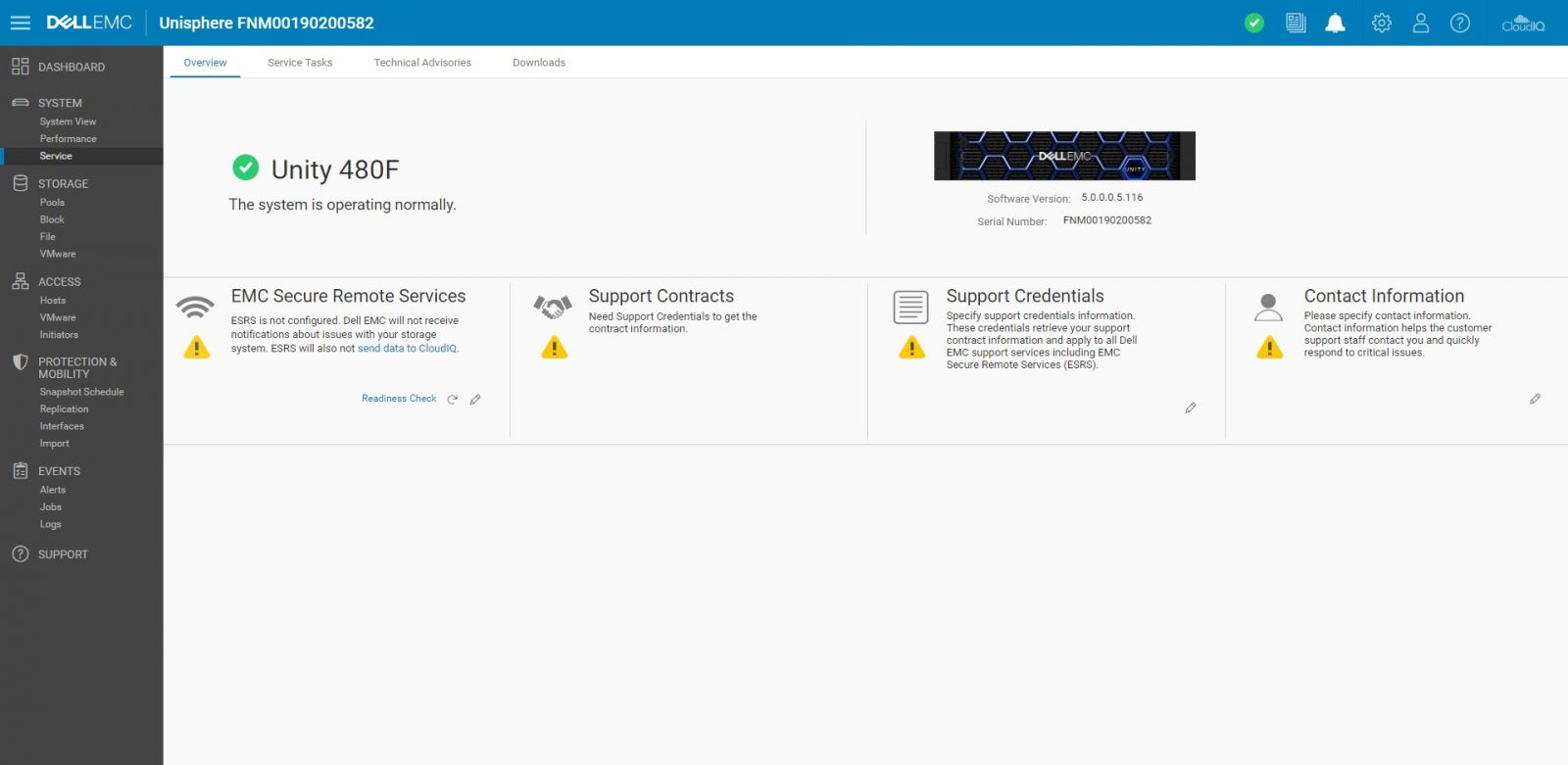The height and width of the screenshot is (765, 1568).
Task: Go to the Downloads tab
Action: click(x=539, y=63)
